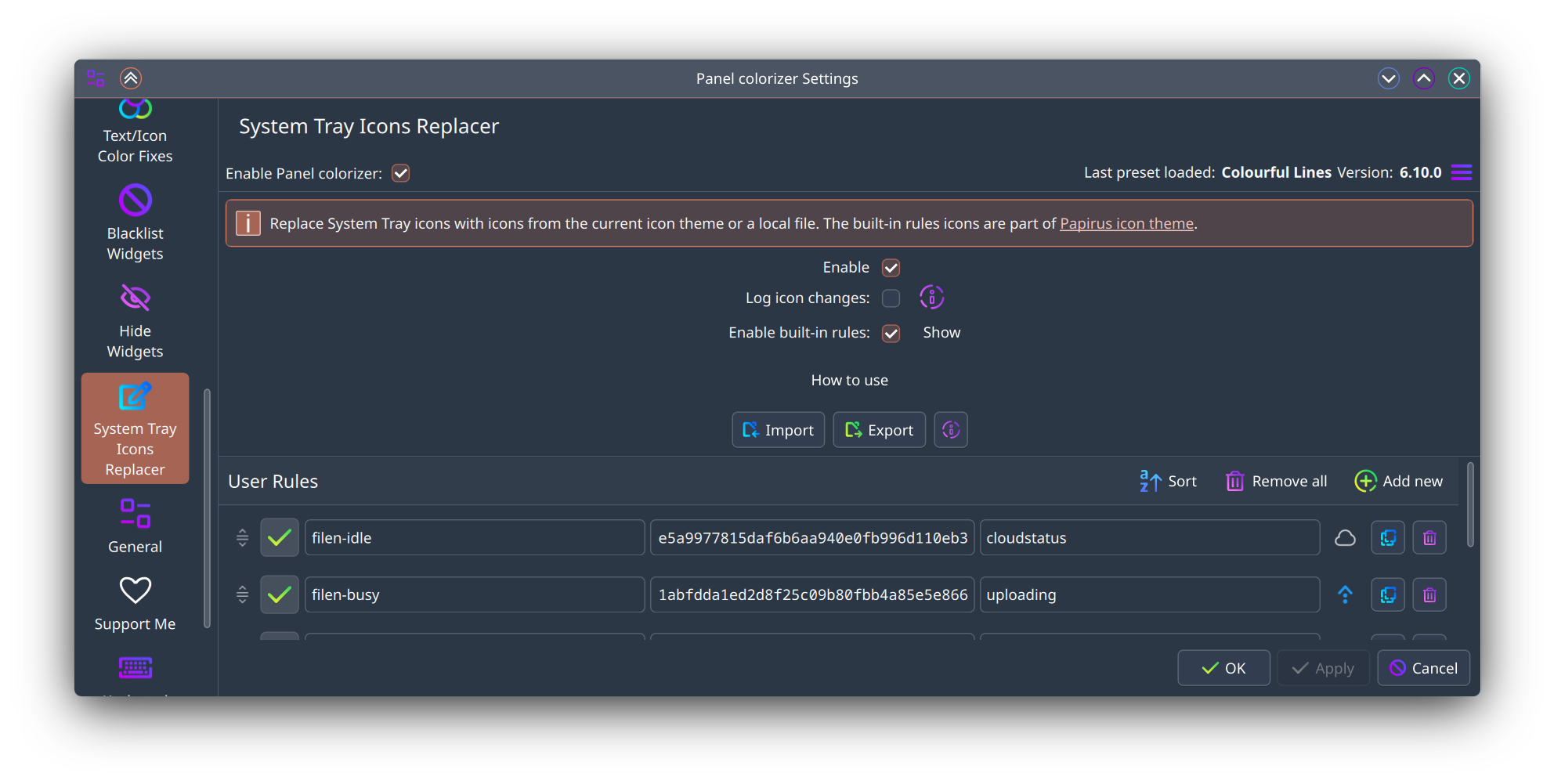Duplicate the filen-idle rule
Image resolution: width=1554 pixels, height=784 pixels.
(1388, 537)
